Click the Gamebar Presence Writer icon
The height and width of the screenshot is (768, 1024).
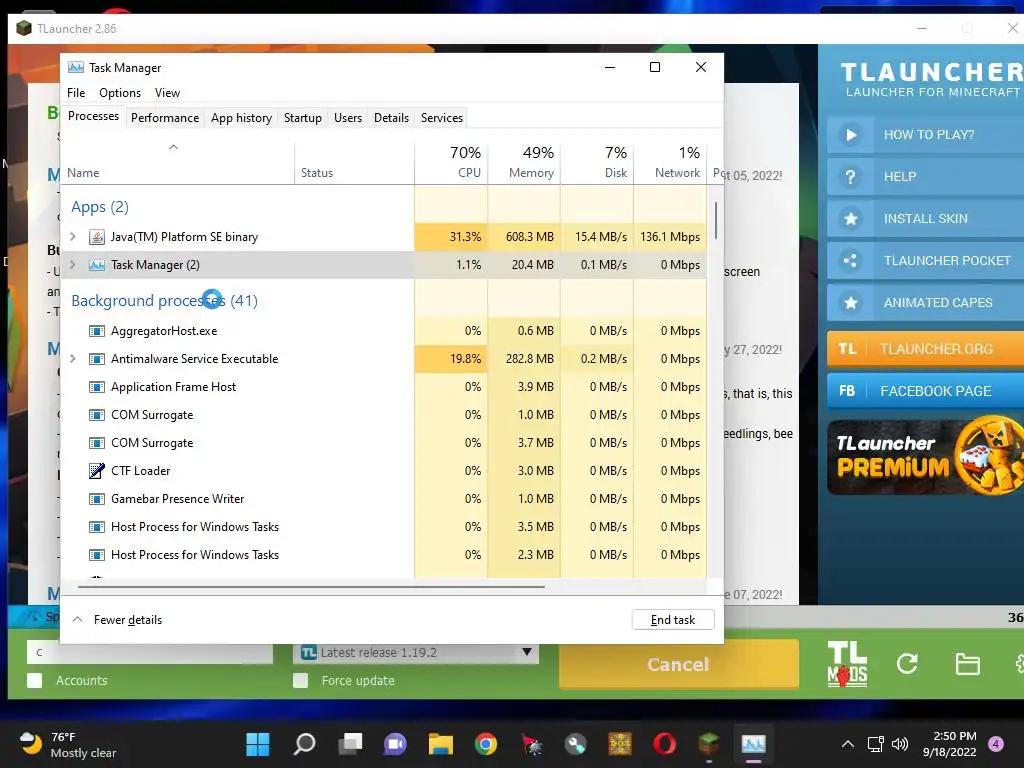tap(97, 499)
